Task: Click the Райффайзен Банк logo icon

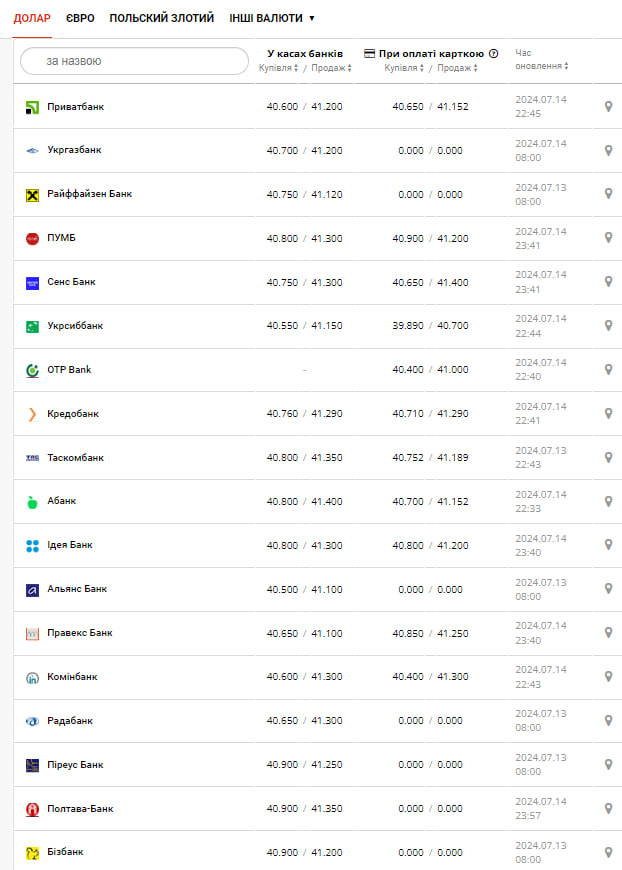Action: coord(32,194)
